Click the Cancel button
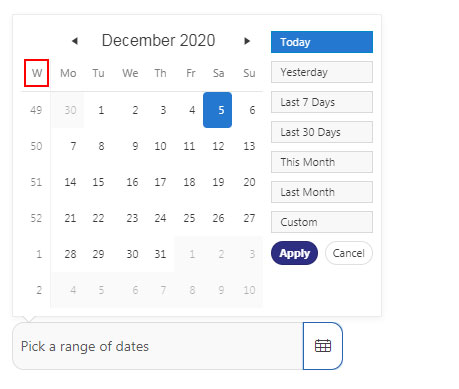This screenshot has height=389, width=459. click(x=349, y=253)
